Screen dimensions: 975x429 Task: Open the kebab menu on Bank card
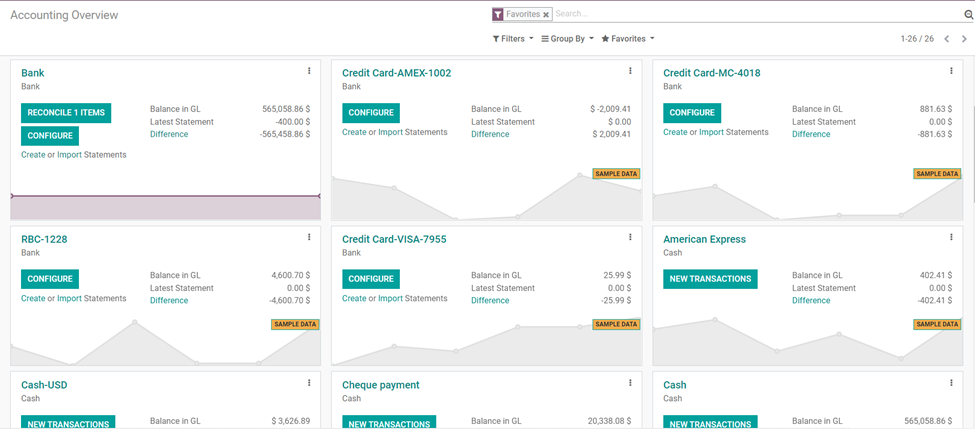[309, 71]
